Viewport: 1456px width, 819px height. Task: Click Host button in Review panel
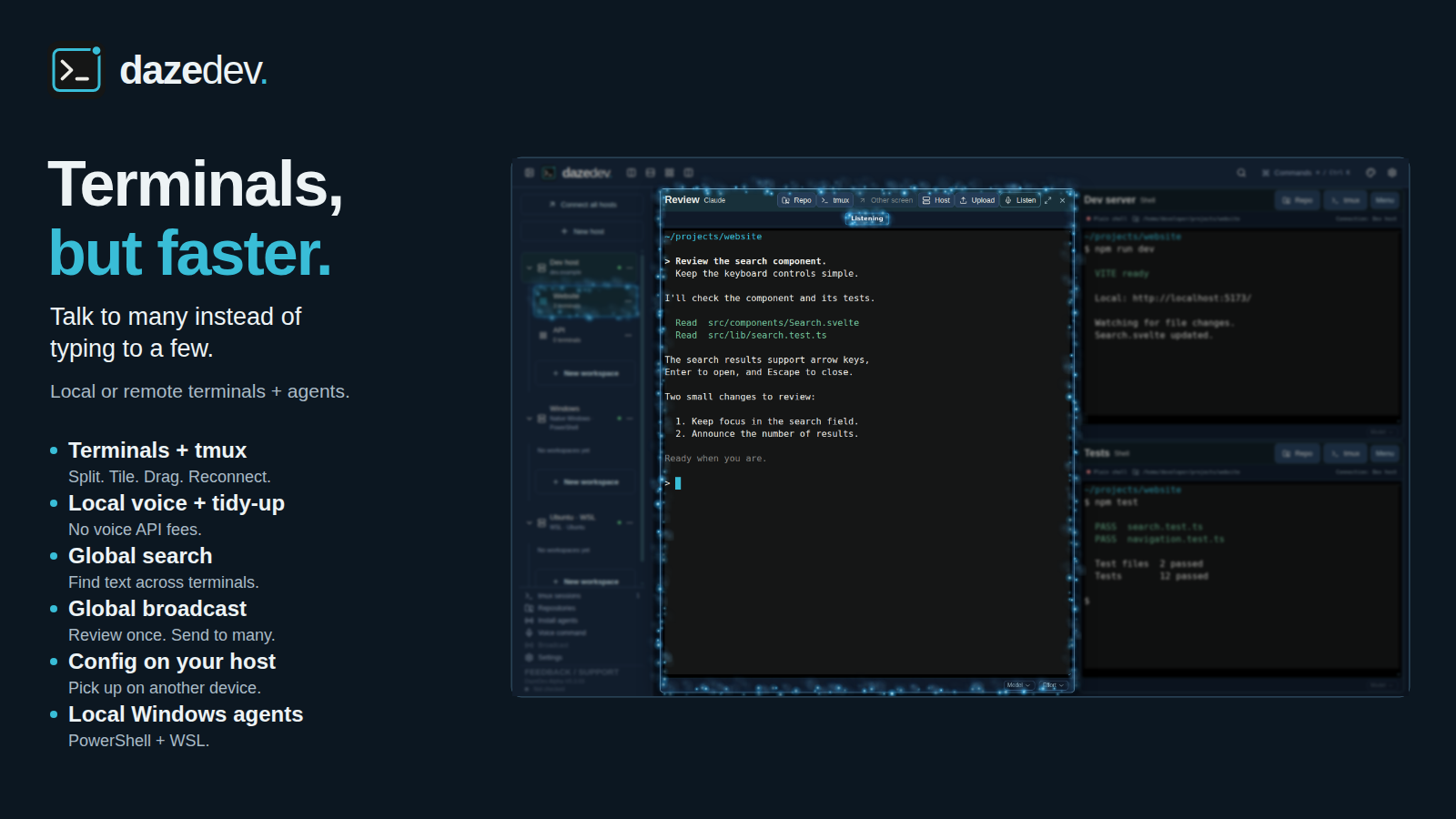(936, 200)
